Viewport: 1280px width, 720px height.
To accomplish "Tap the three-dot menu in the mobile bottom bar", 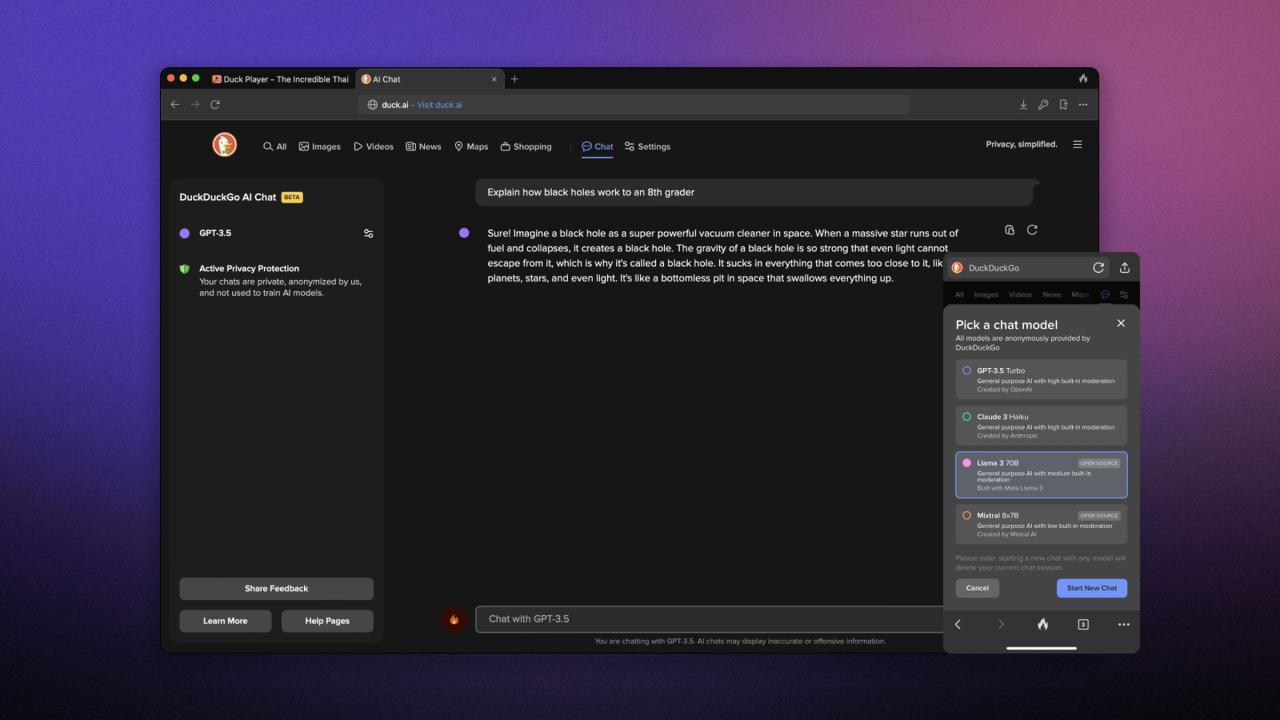I will 1123,624.
